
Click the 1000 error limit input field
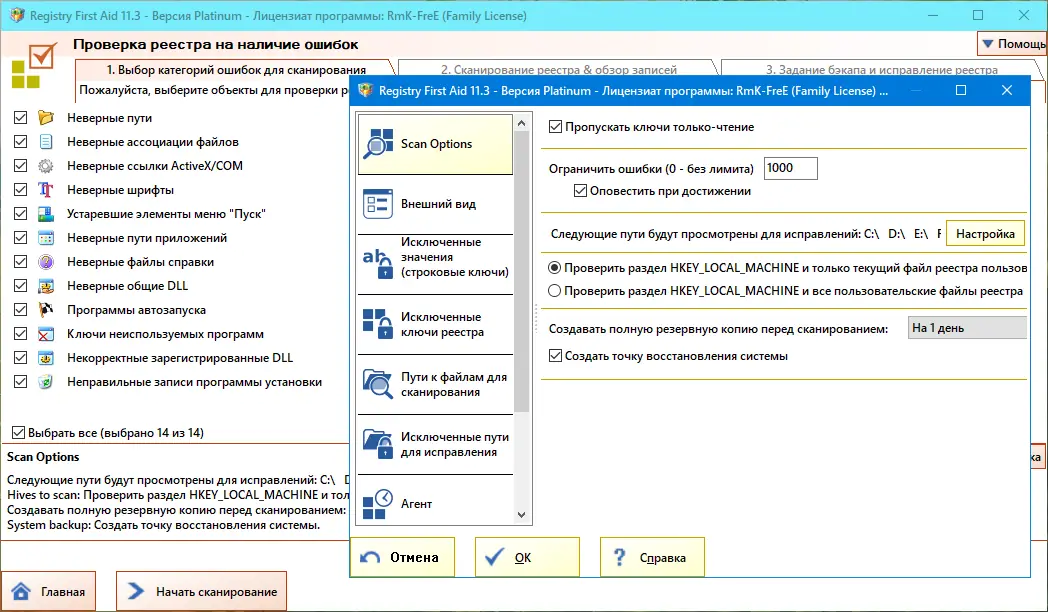(x=790, y=169)
